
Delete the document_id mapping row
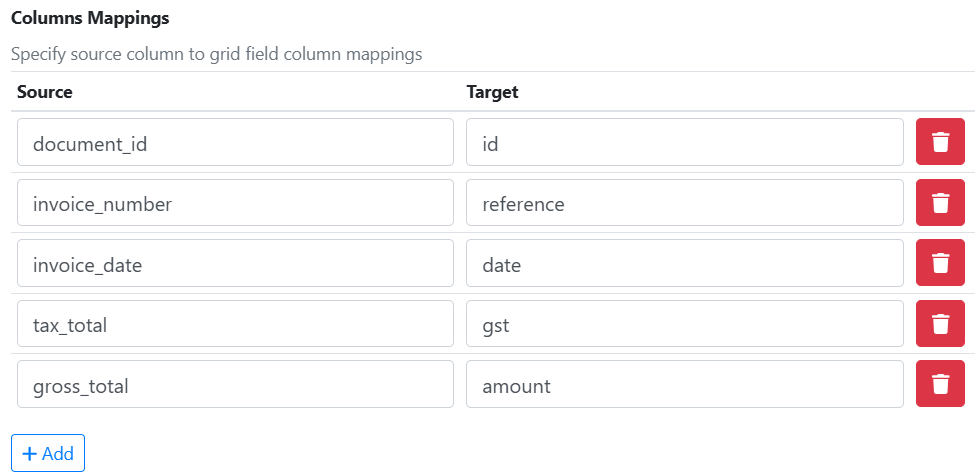point(940,142)
